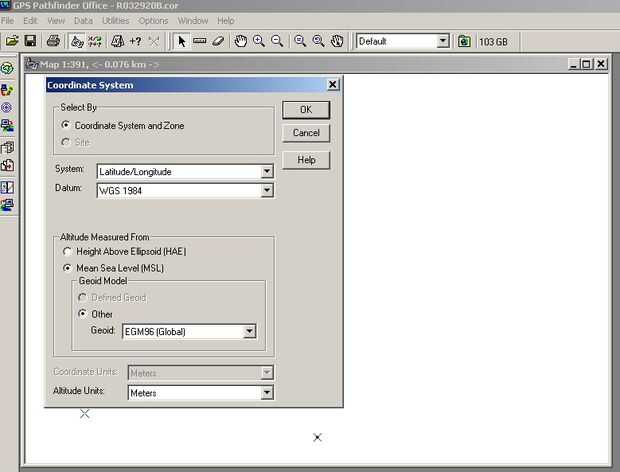620x472 pixels.
Task: Click OK in Coordinate System dialog
Action: coord(306,110)
